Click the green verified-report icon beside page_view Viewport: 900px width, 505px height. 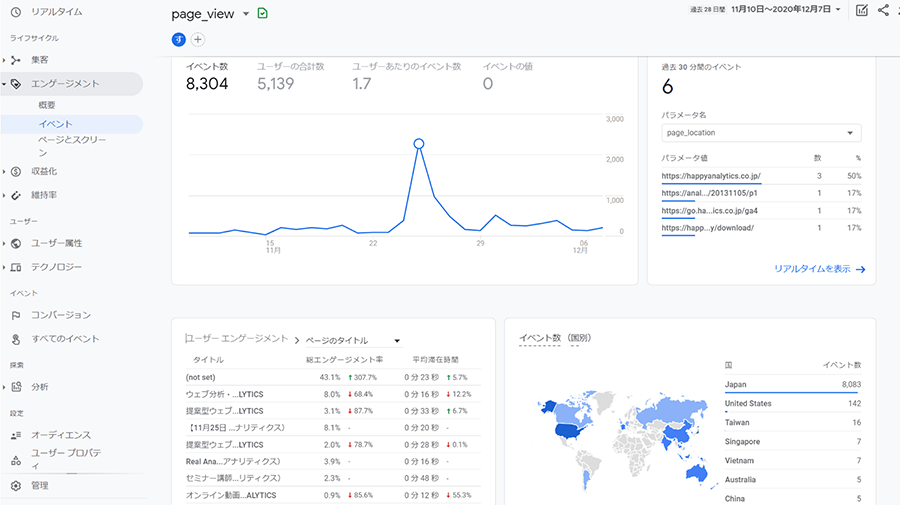[262, 13]
